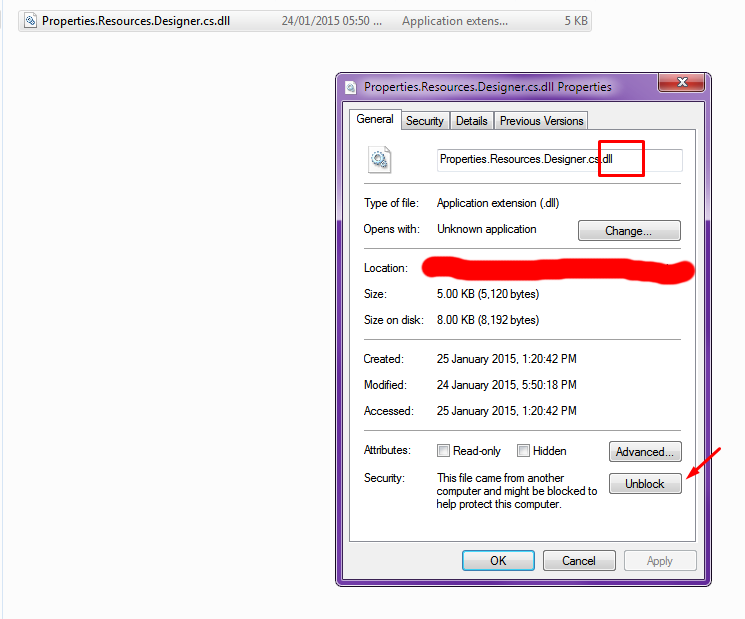Image resolution: width=745 pixels, height=619 pixels.
Task: Click the Hidden label text
Action: pyautogui.click(x=549, y=451)
